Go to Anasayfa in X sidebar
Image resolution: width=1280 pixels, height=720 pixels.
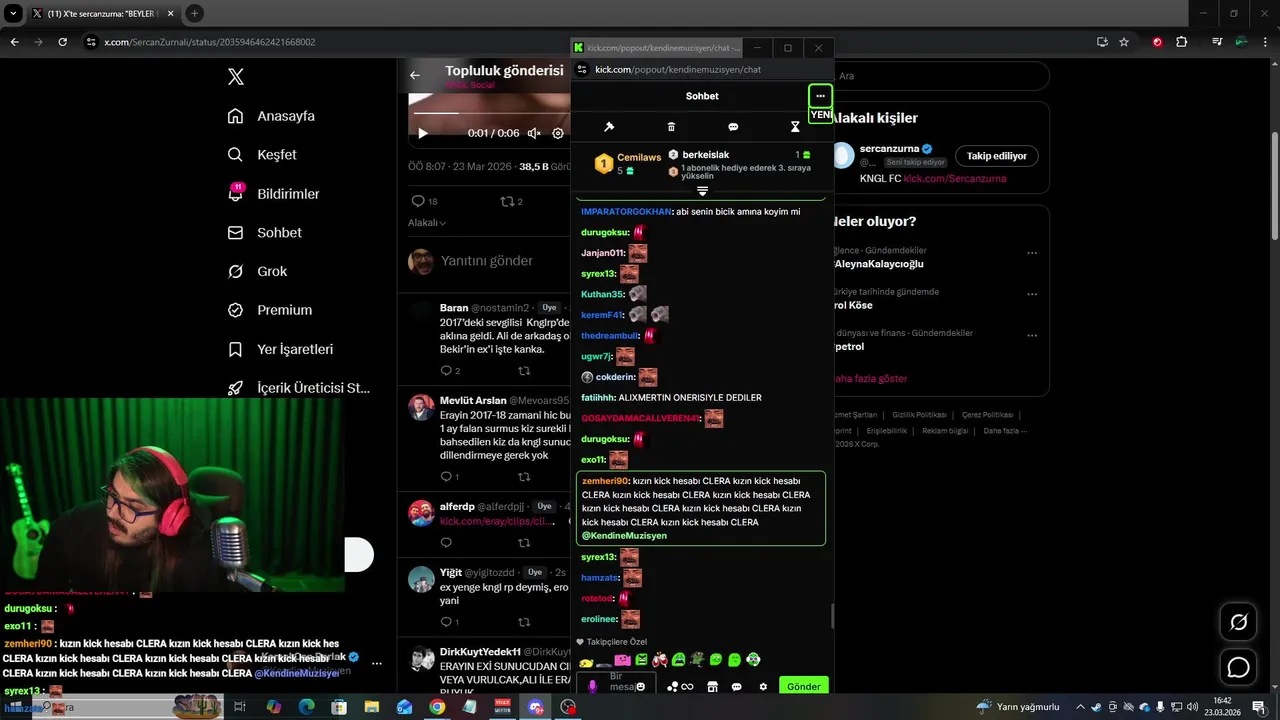pyautogui.click(x=272, y=116)
